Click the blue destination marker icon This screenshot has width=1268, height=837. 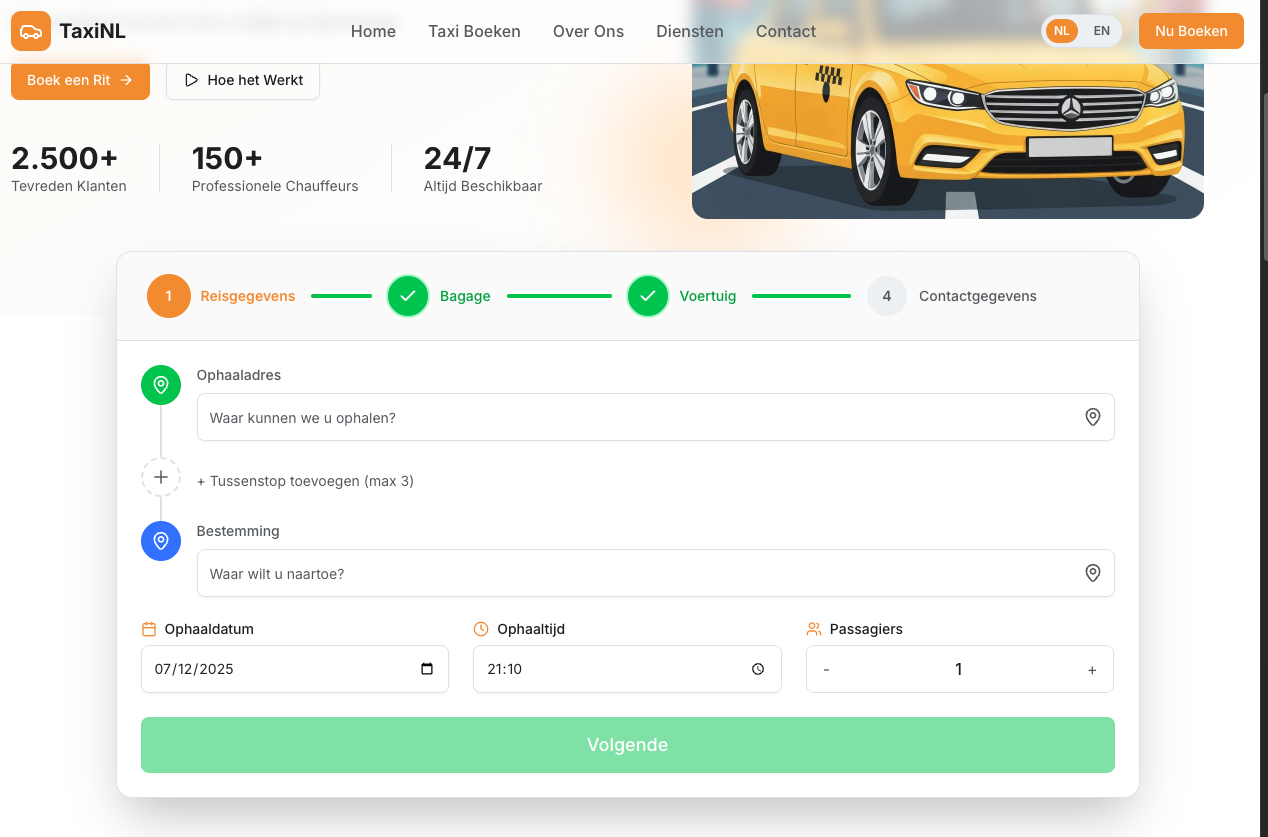161,541
